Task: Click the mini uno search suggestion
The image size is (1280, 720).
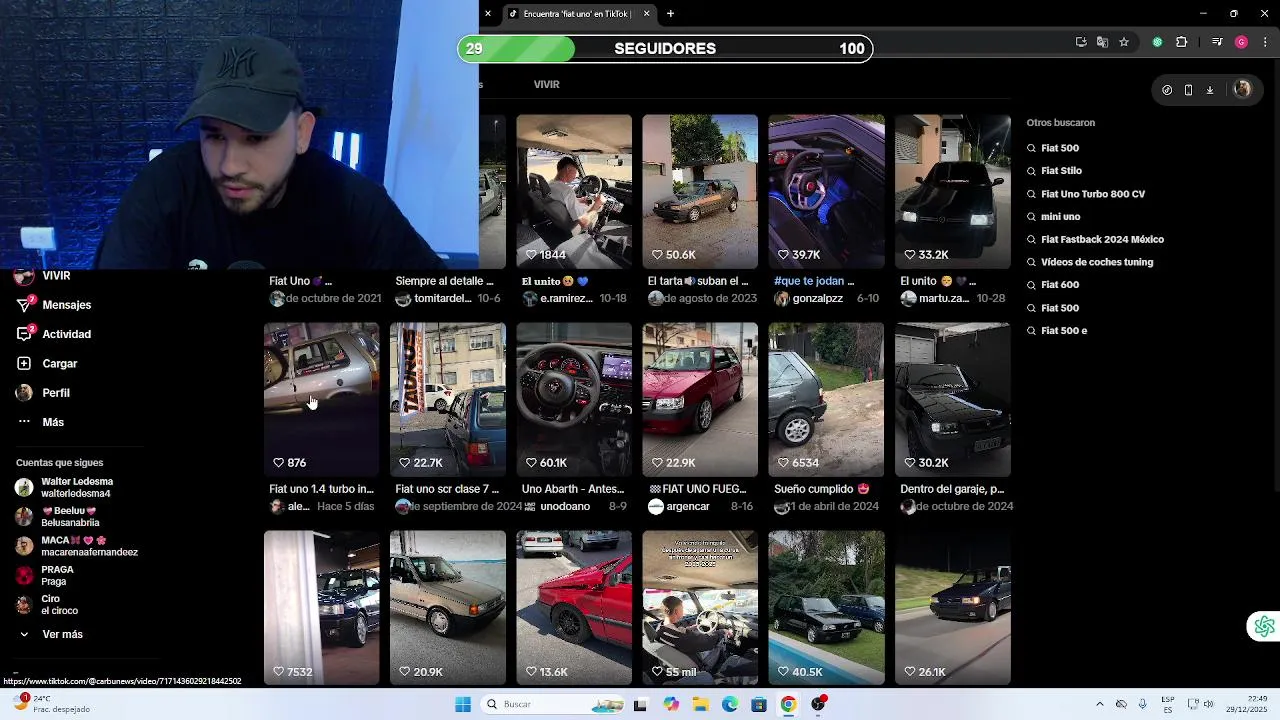Action: (1061, 217)
